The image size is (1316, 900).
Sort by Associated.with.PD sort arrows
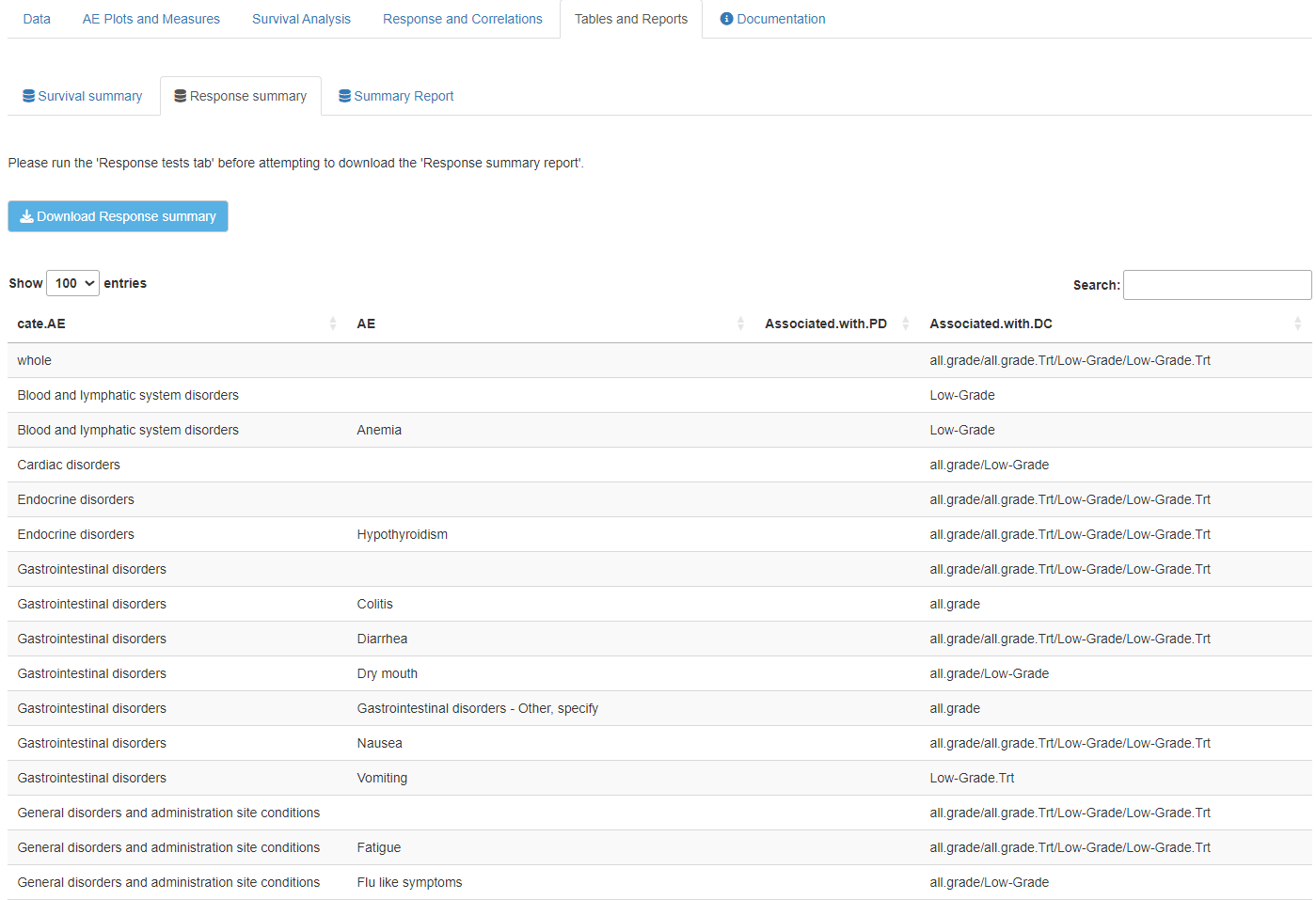tap(905, 324)
